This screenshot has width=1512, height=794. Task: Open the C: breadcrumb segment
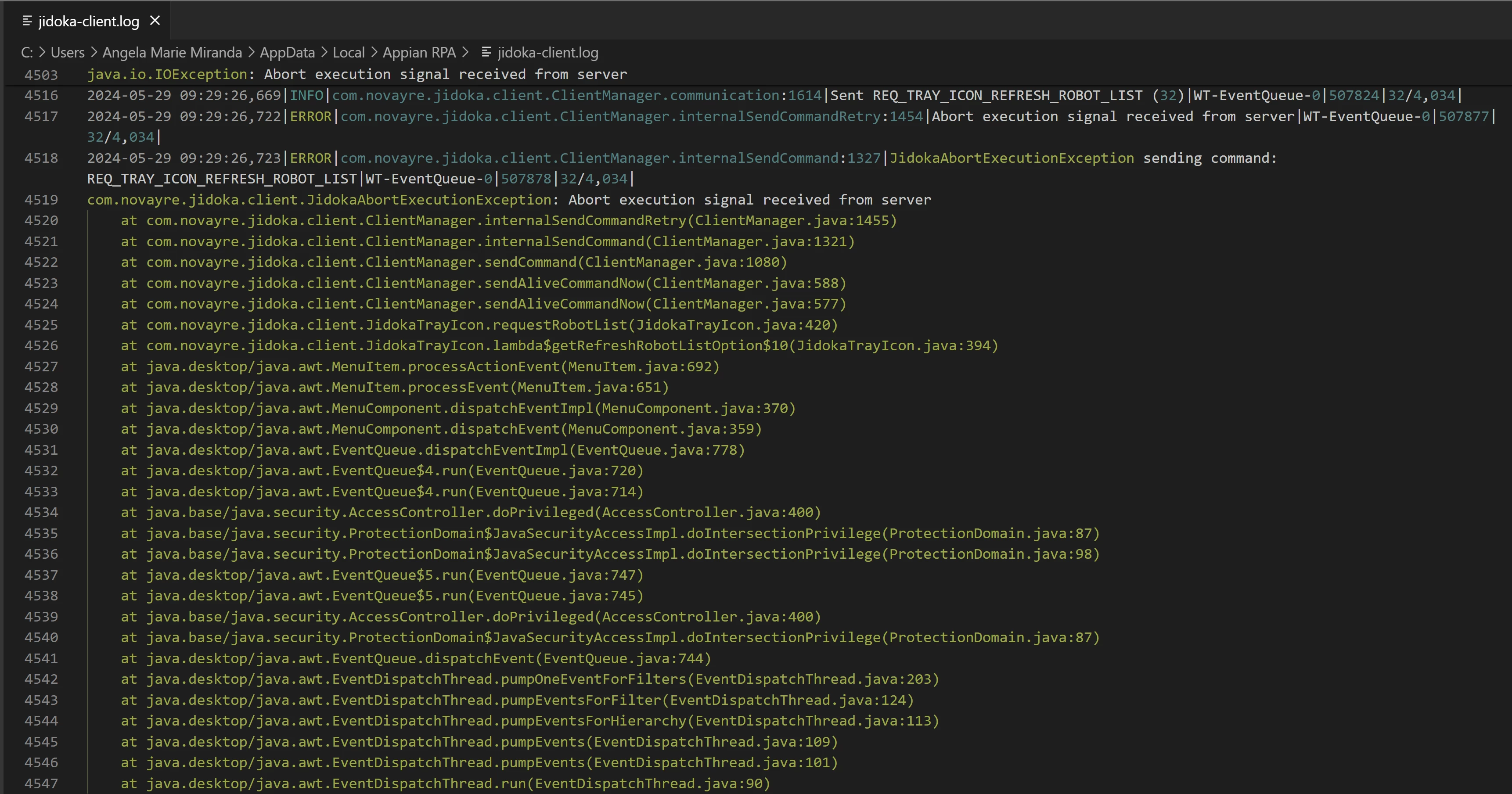point(27,53)
